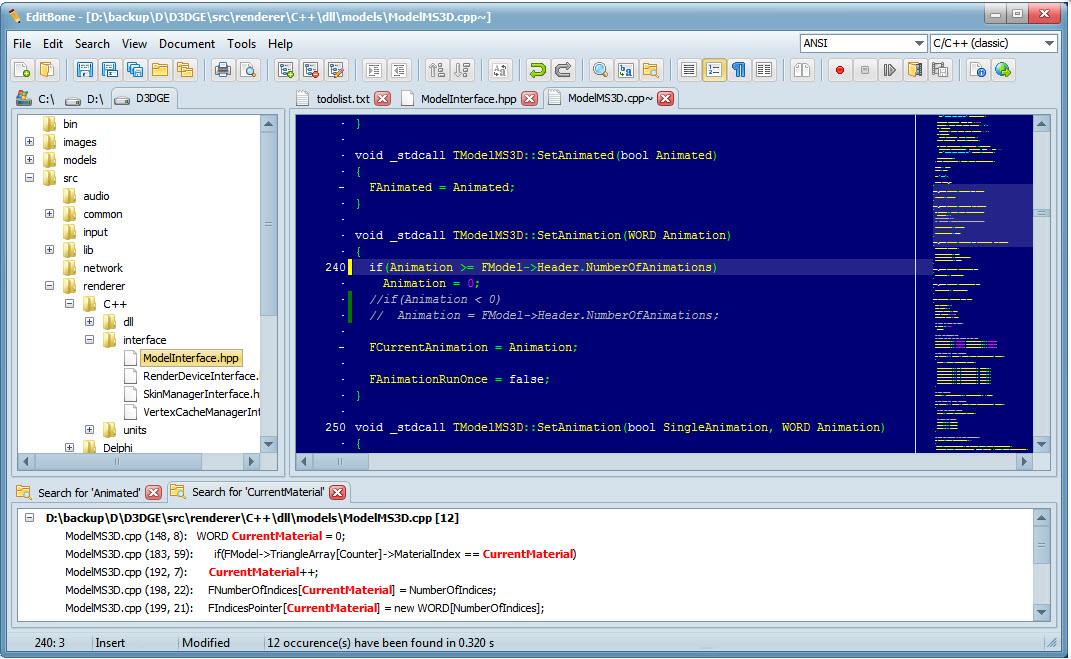
Task: Click the Sort descending toolbar icon
Action: tap(462, 70)
